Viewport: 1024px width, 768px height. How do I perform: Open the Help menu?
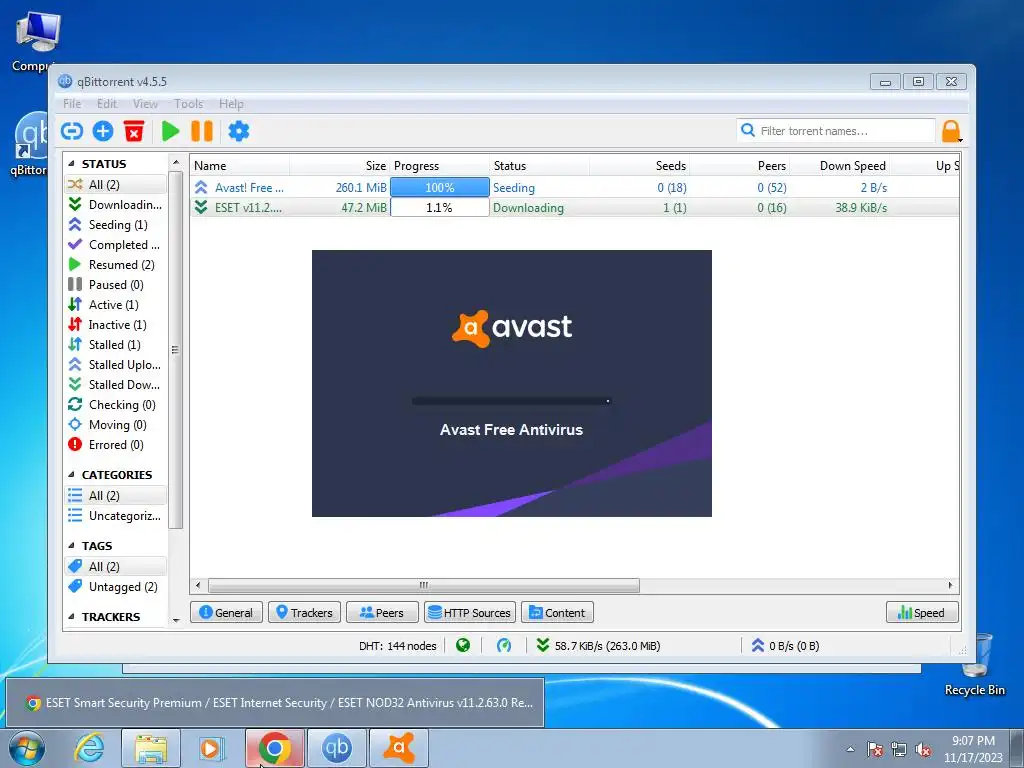click(x=231, y=104)
